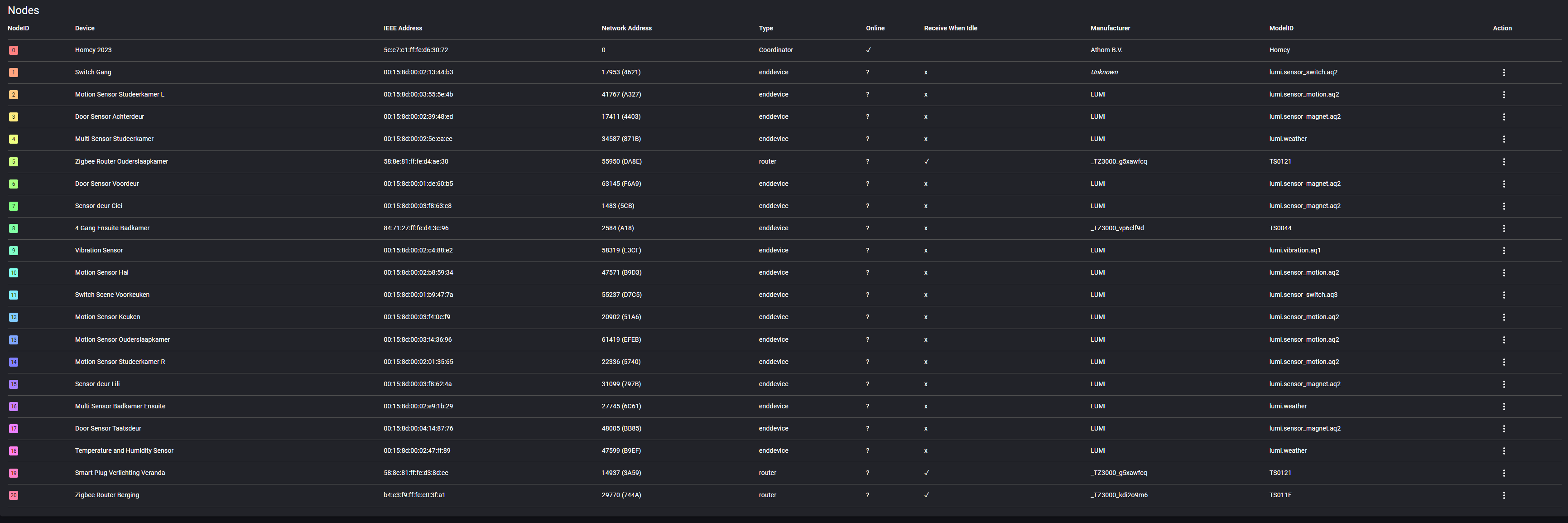This screenshot has height=523, width=1568.
Task: Click the pink node 20 badge
Action: (x=14, y=496)
